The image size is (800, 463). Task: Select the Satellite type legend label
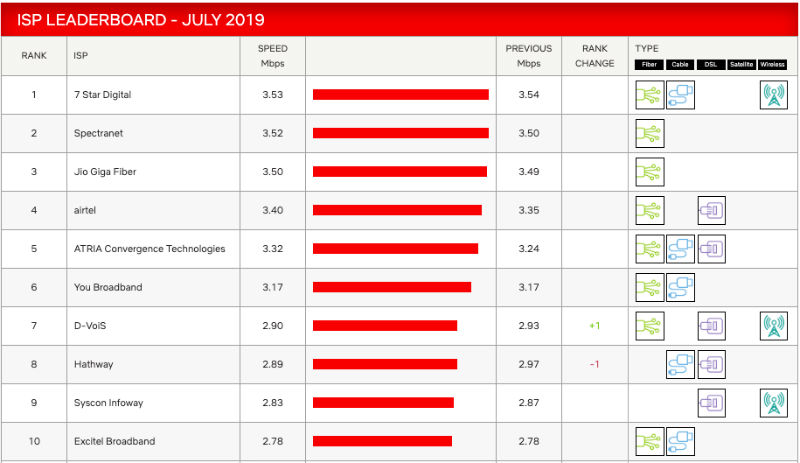pyautogui.click(x=741, y=64)
